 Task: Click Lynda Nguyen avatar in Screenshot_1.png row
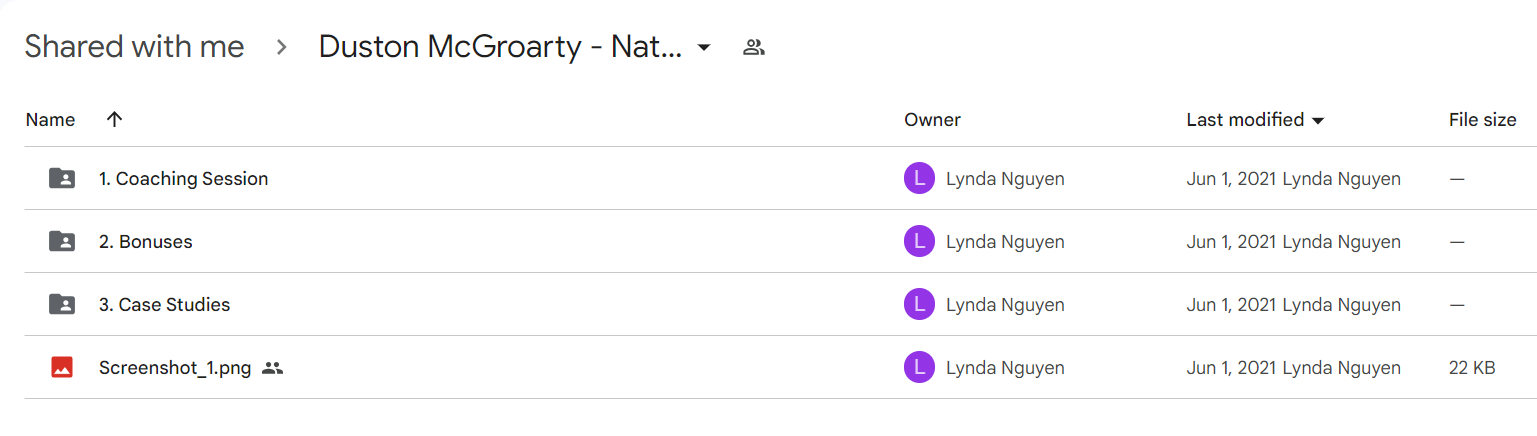919,368
